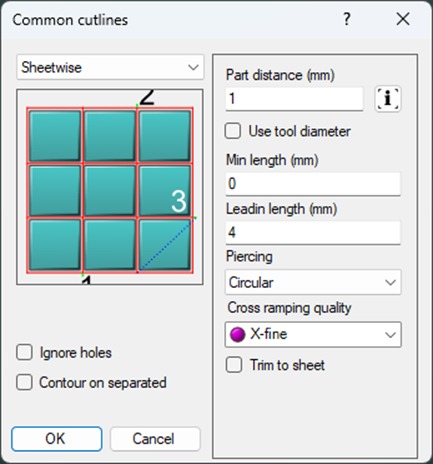Check the Contour on separated option
Screen dimensions: 433x464
click(x=24, y=382)
